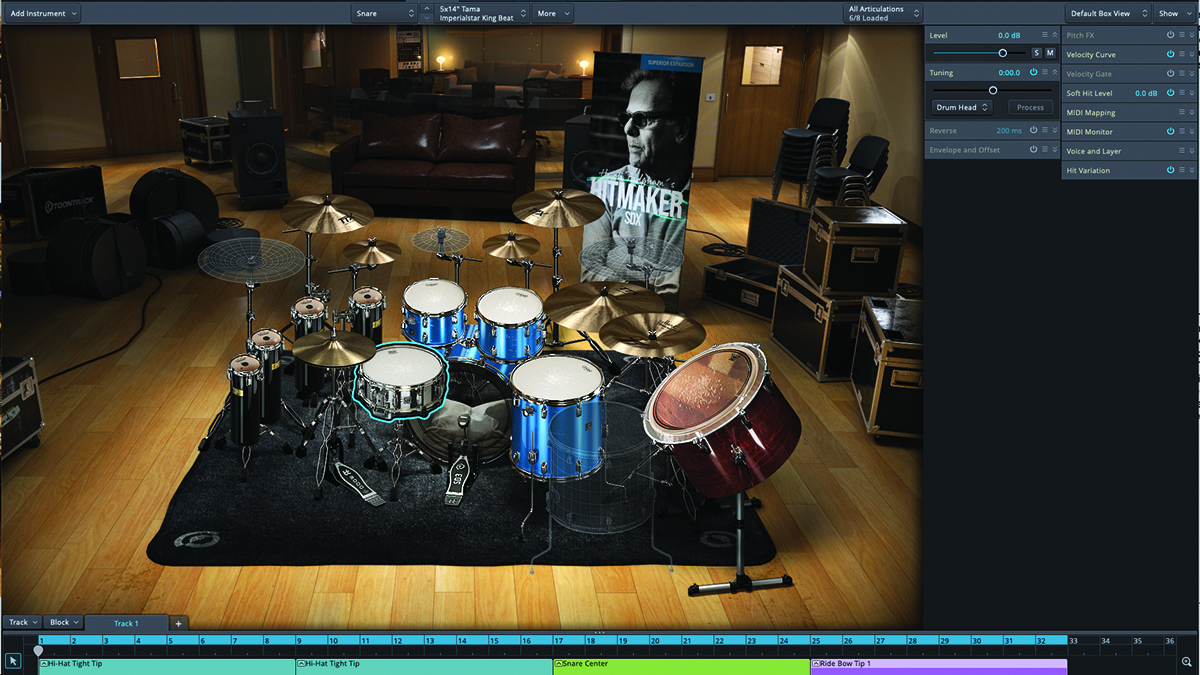Open the Show dropdown
Viewport: 1200px width, 675px height.
(1174, 13)
